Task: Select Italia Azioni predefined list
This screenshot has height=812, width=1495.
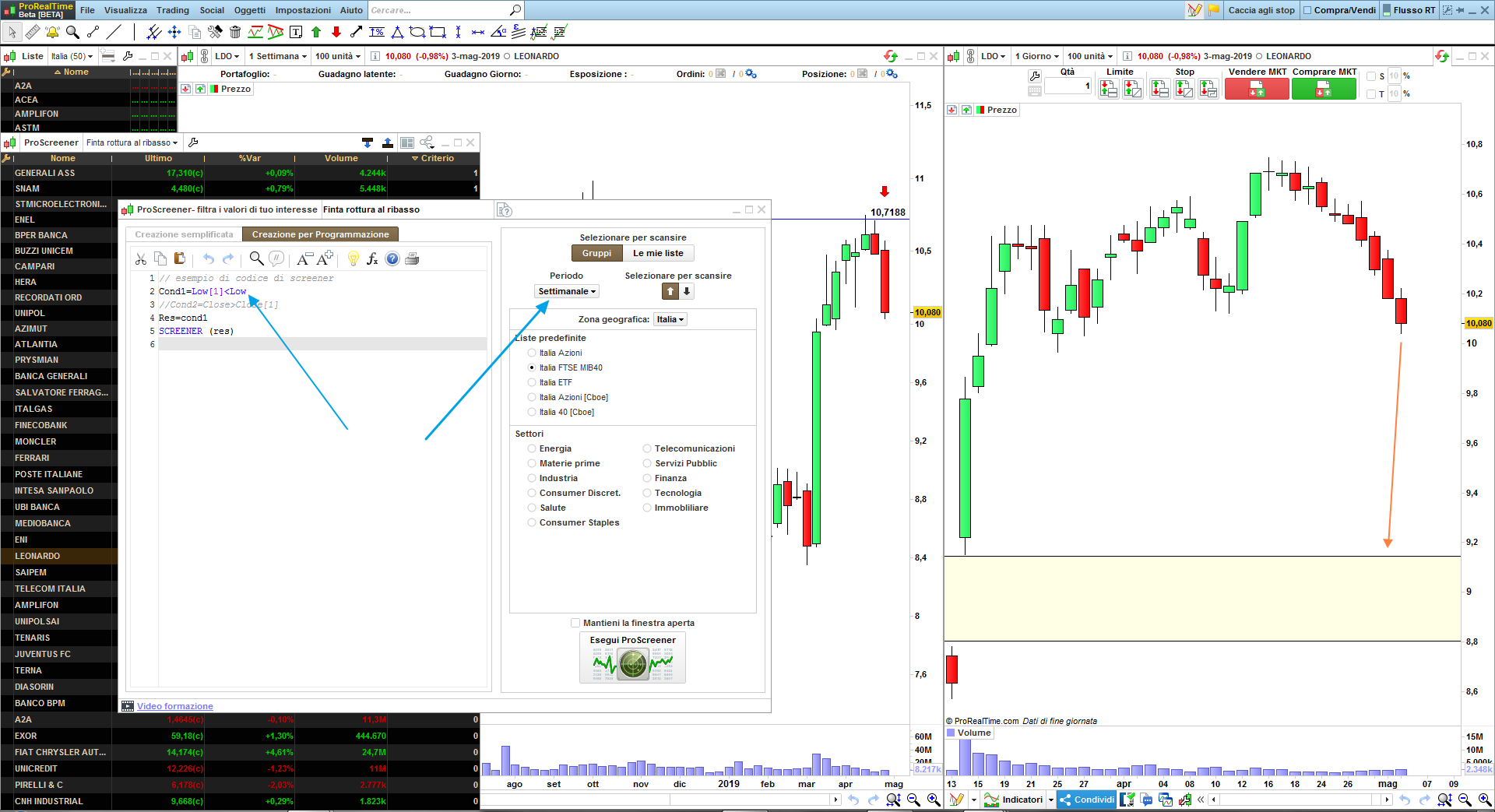Action: pos(533,353)
